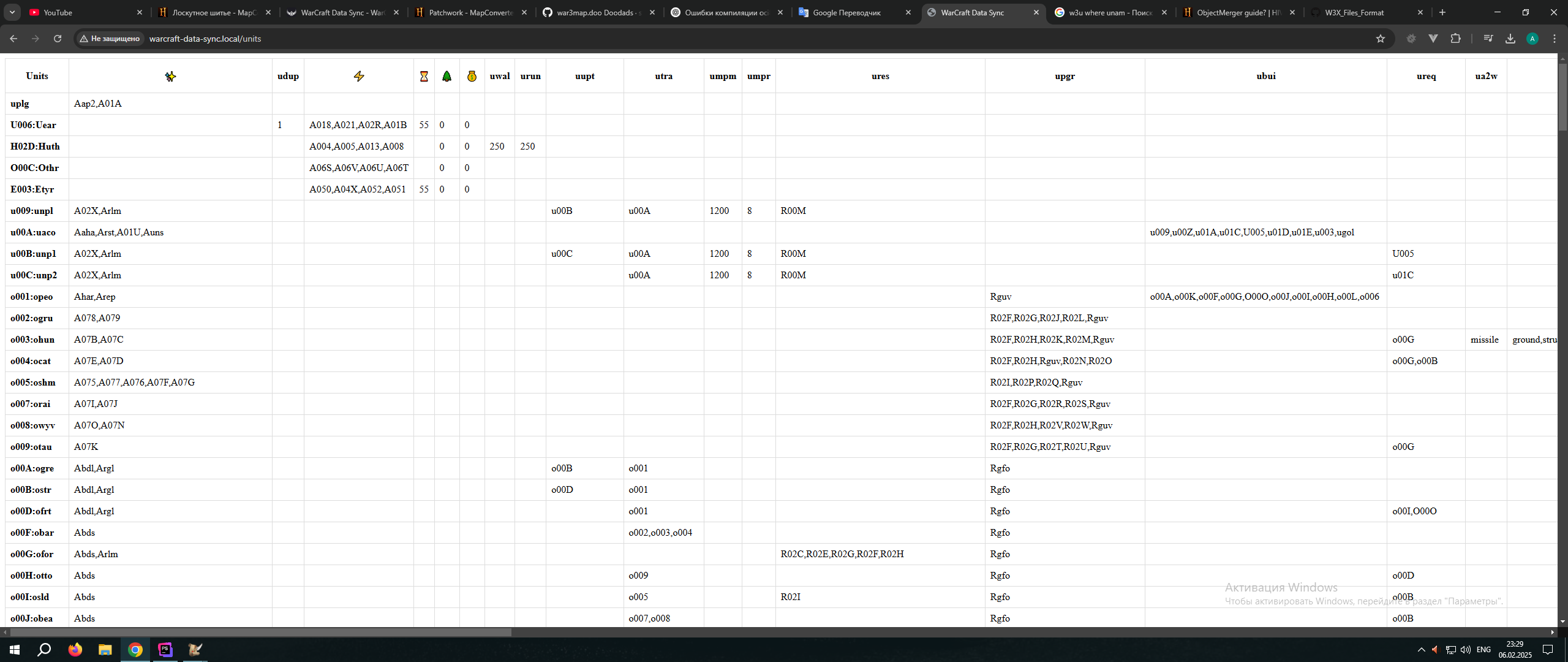The height and width of the screenshot is (662, 1568).
Task: Click the hourglass column header icon
Action: pyautogui.click(x=424, y=77)
